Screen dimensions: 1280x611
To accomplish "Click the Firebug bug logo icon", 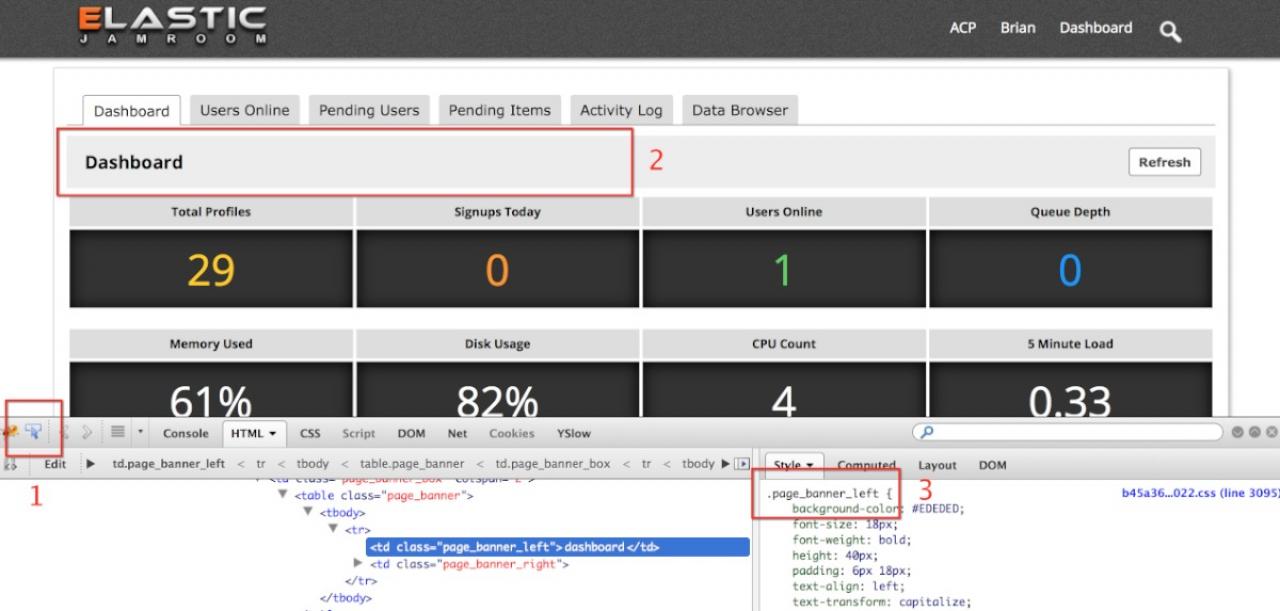I will [x=10, y=432].
